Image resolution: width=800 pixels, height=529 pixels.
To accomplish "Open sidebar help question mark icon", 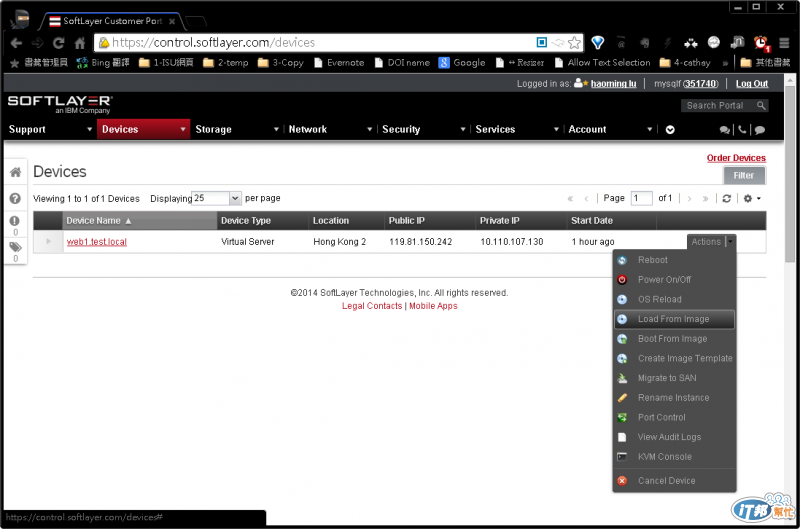I will click(x=15, y=198).
